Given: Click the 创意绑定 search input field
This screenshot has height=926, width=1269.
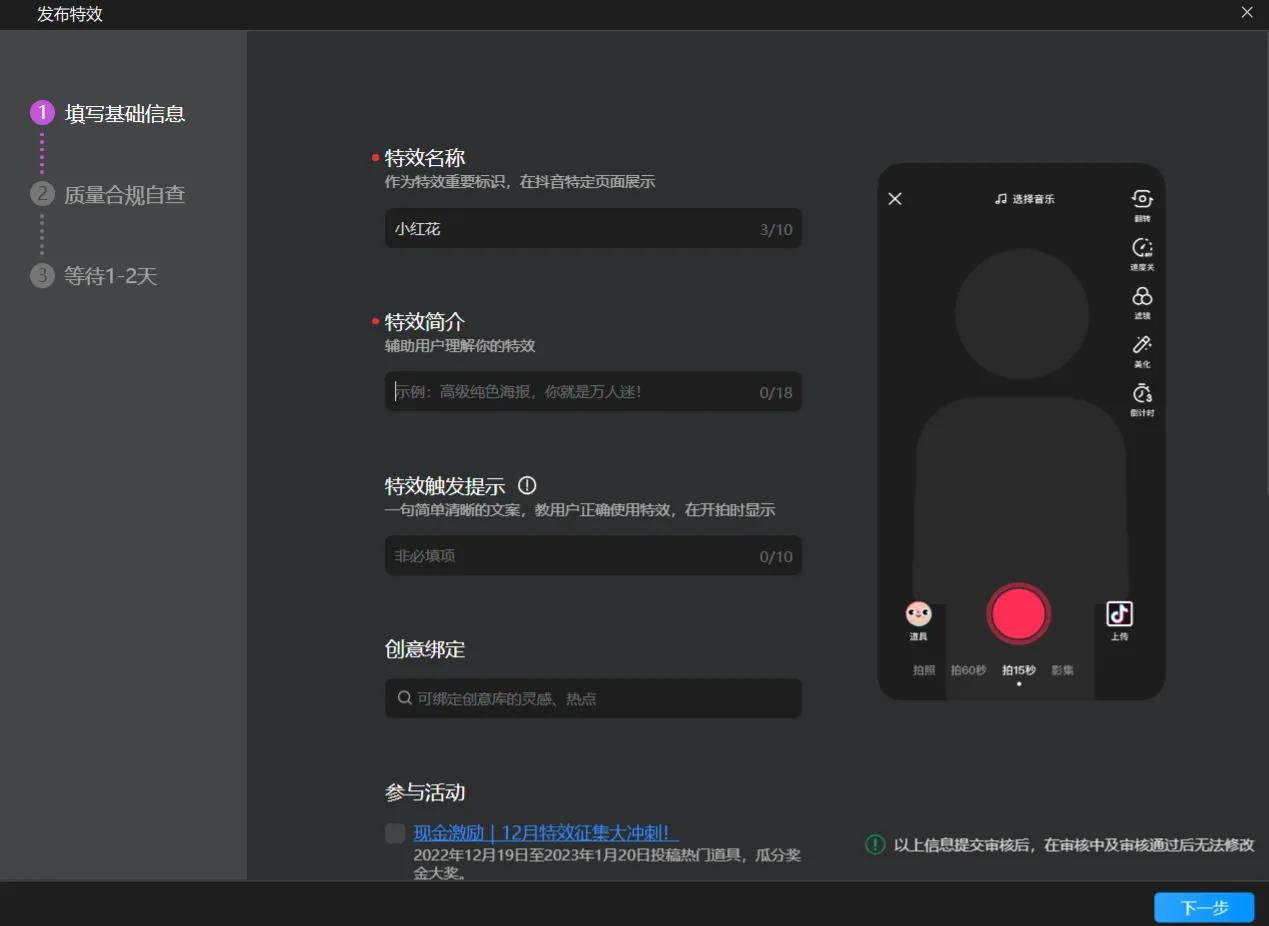Looking at the screenshot, I should [593, 698].
